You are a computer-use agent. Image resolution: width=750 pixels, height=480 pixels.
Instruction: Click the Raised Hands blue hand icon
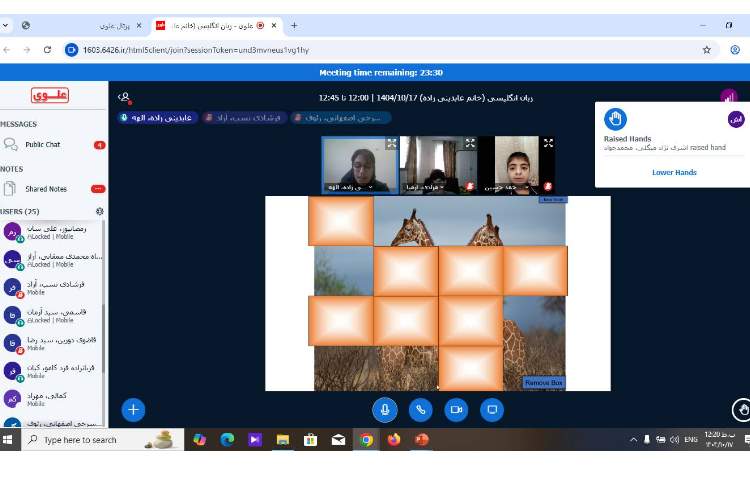[616, 118]
